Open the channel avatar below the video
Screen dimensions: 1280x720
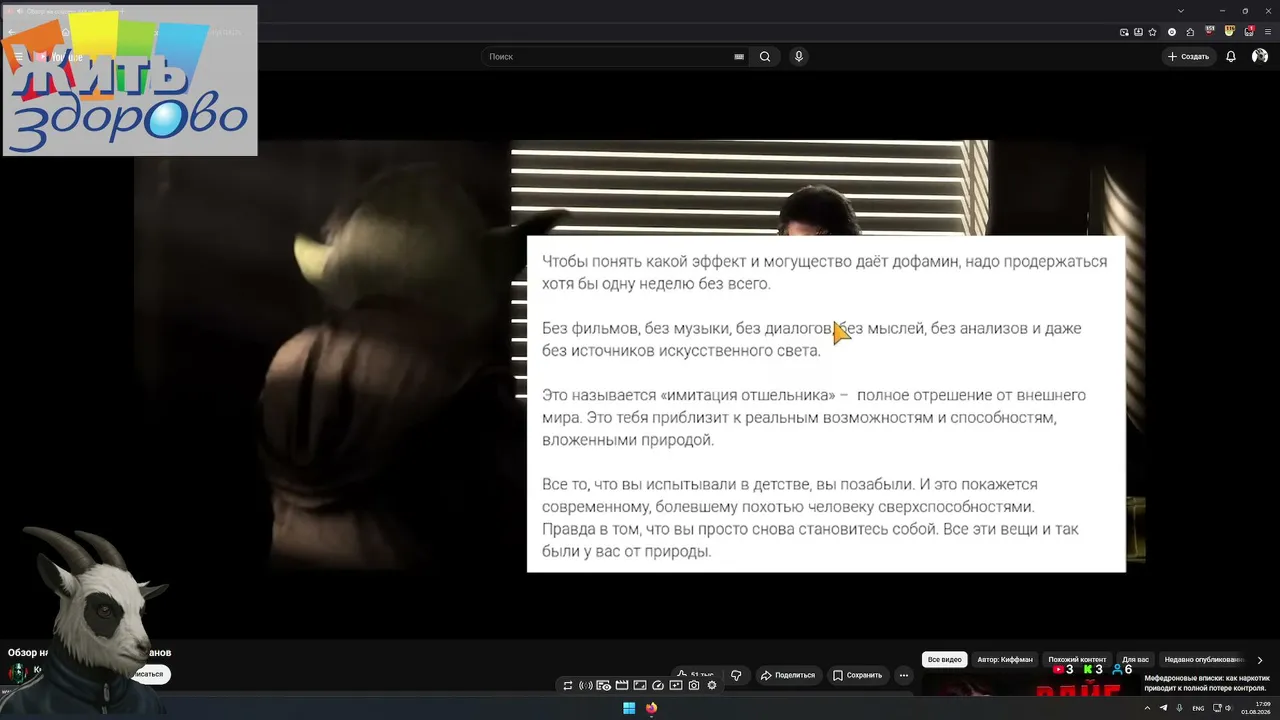[17, 673]
